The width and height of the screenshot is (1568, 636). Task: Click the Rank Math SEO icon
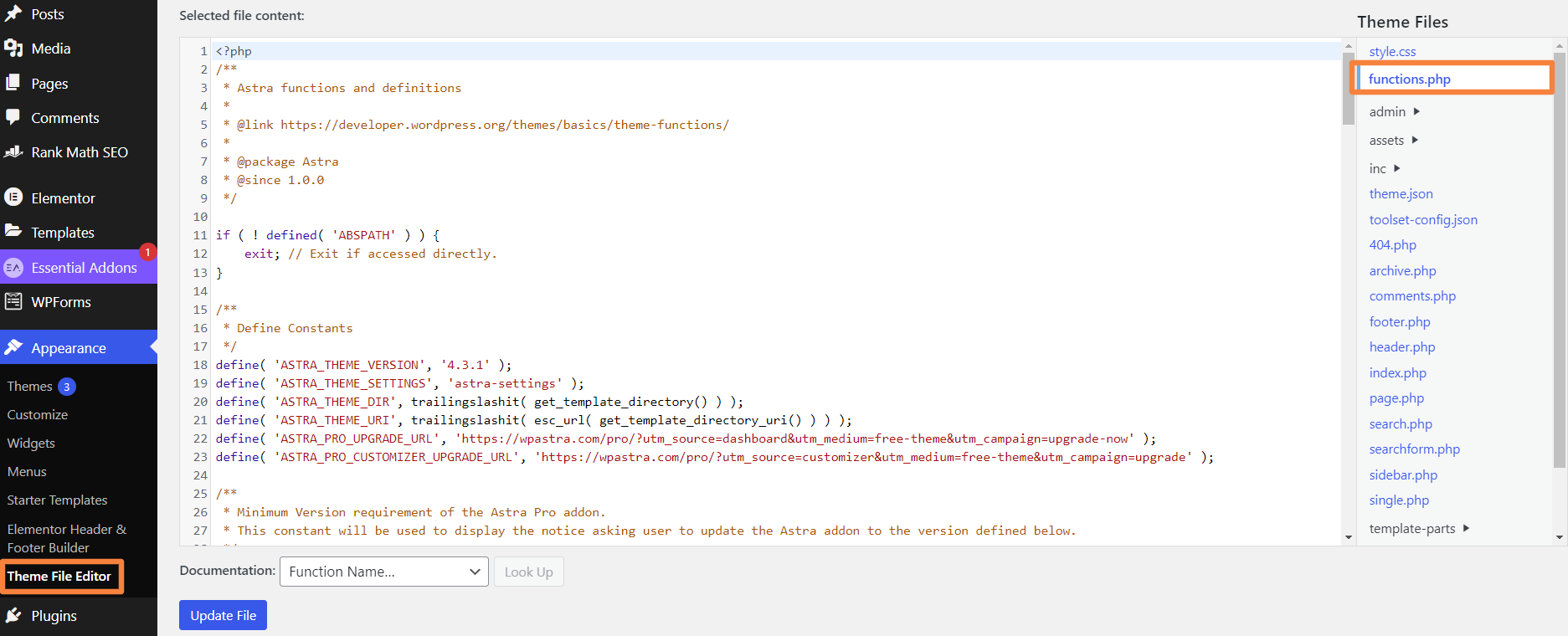coord(13,151)
